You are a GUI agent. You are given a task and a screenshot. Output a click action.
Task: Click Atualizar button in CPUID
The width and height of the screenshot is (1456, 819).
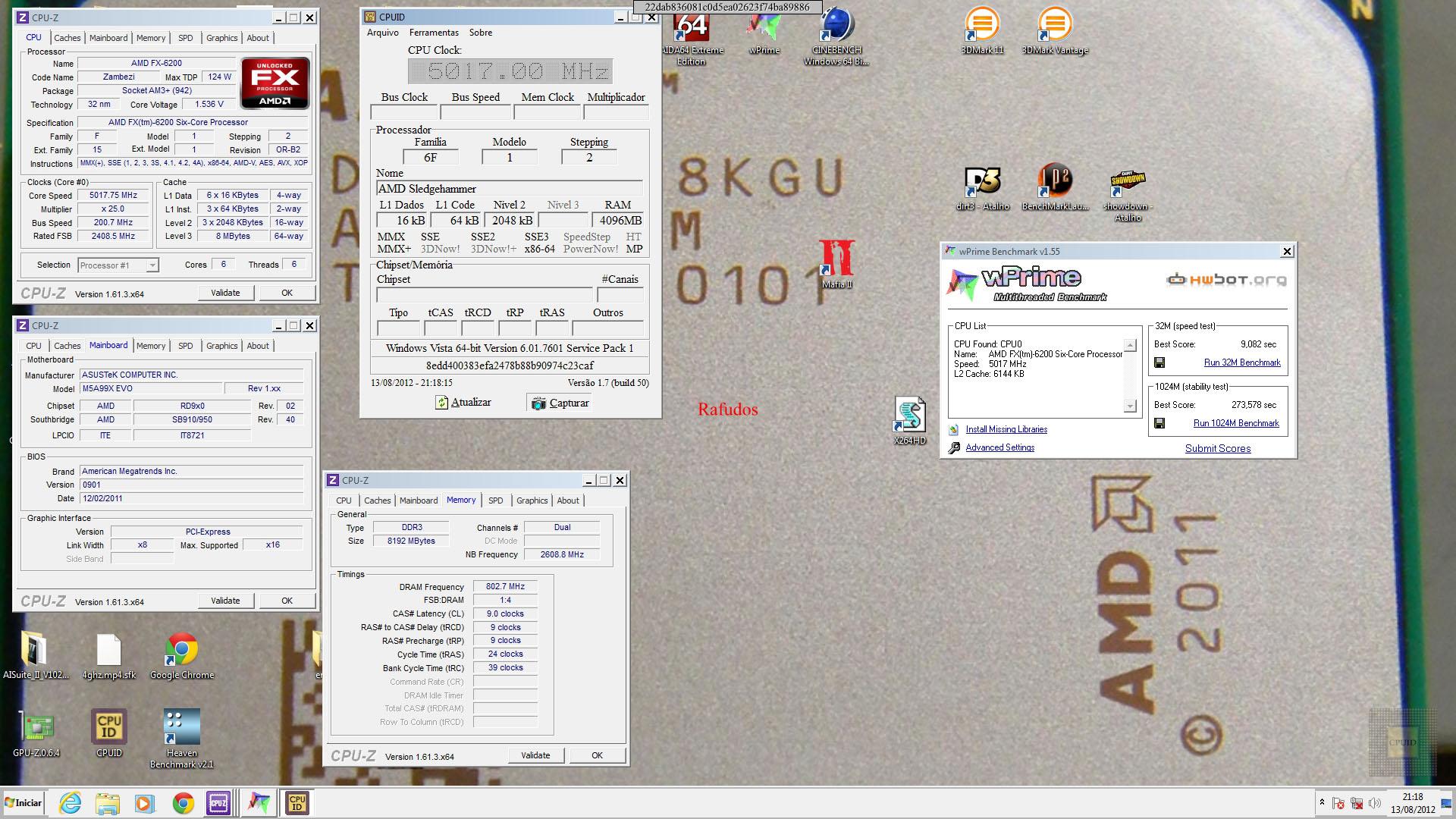tap(463, 403)
